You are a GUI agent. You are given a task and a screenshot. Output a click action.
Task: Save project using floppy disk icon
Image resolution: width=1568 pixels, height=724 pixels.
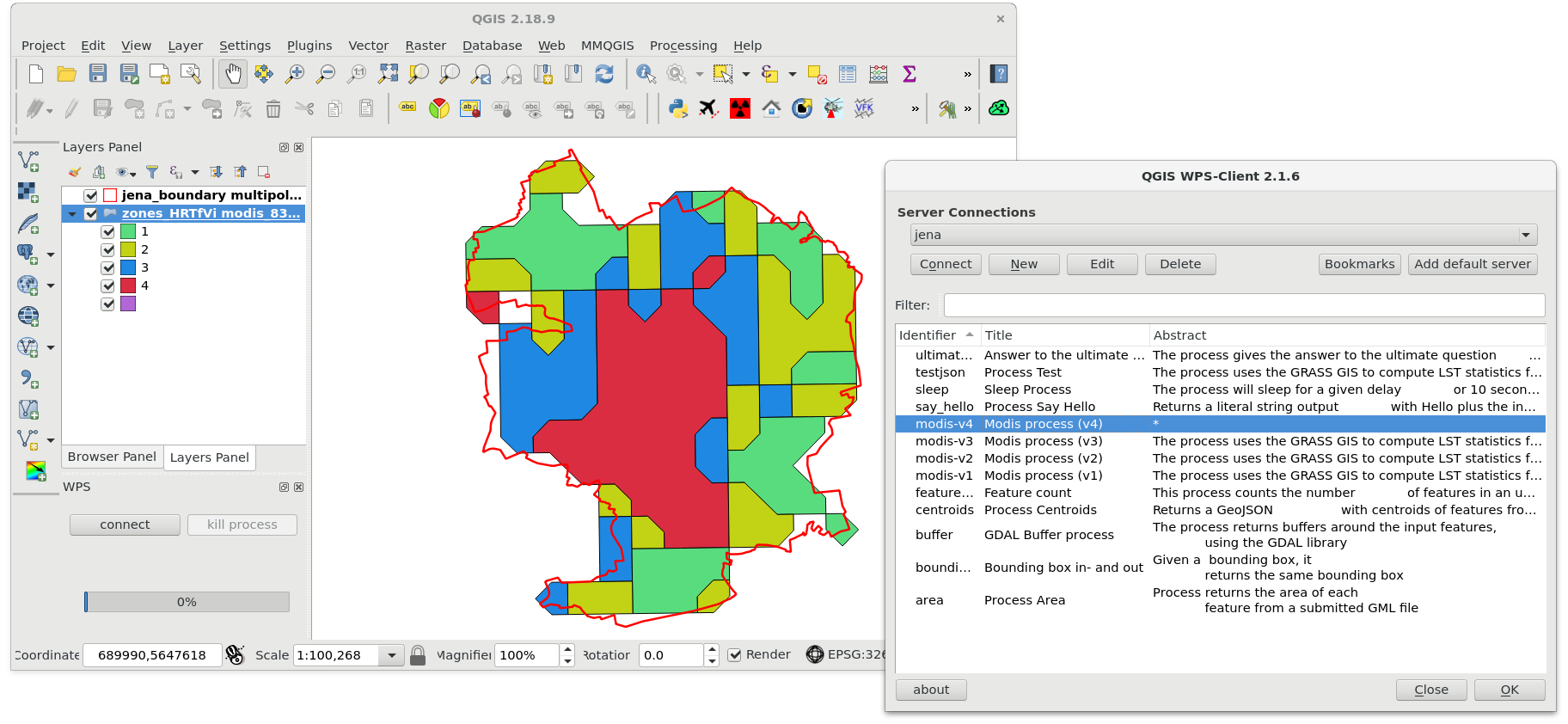pos(98,74)
